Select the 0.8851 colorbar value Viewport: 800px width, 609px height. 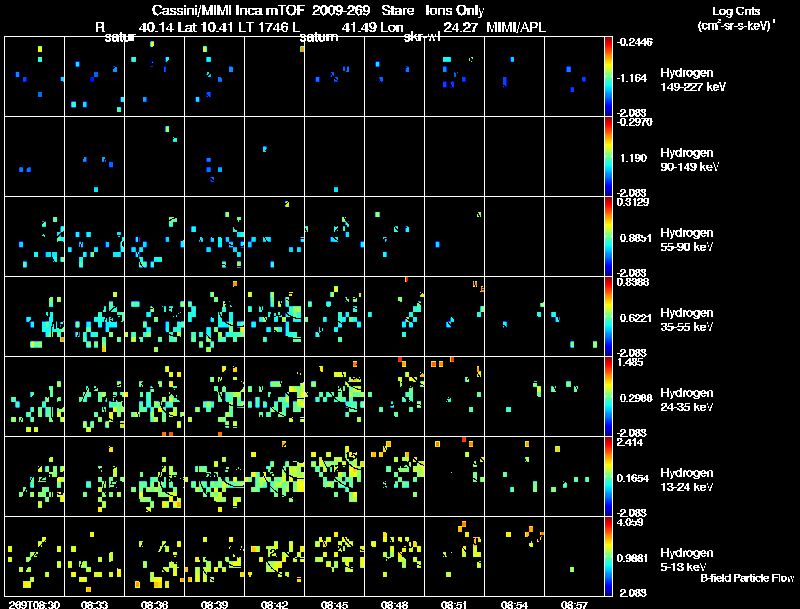tap(636, 238)
